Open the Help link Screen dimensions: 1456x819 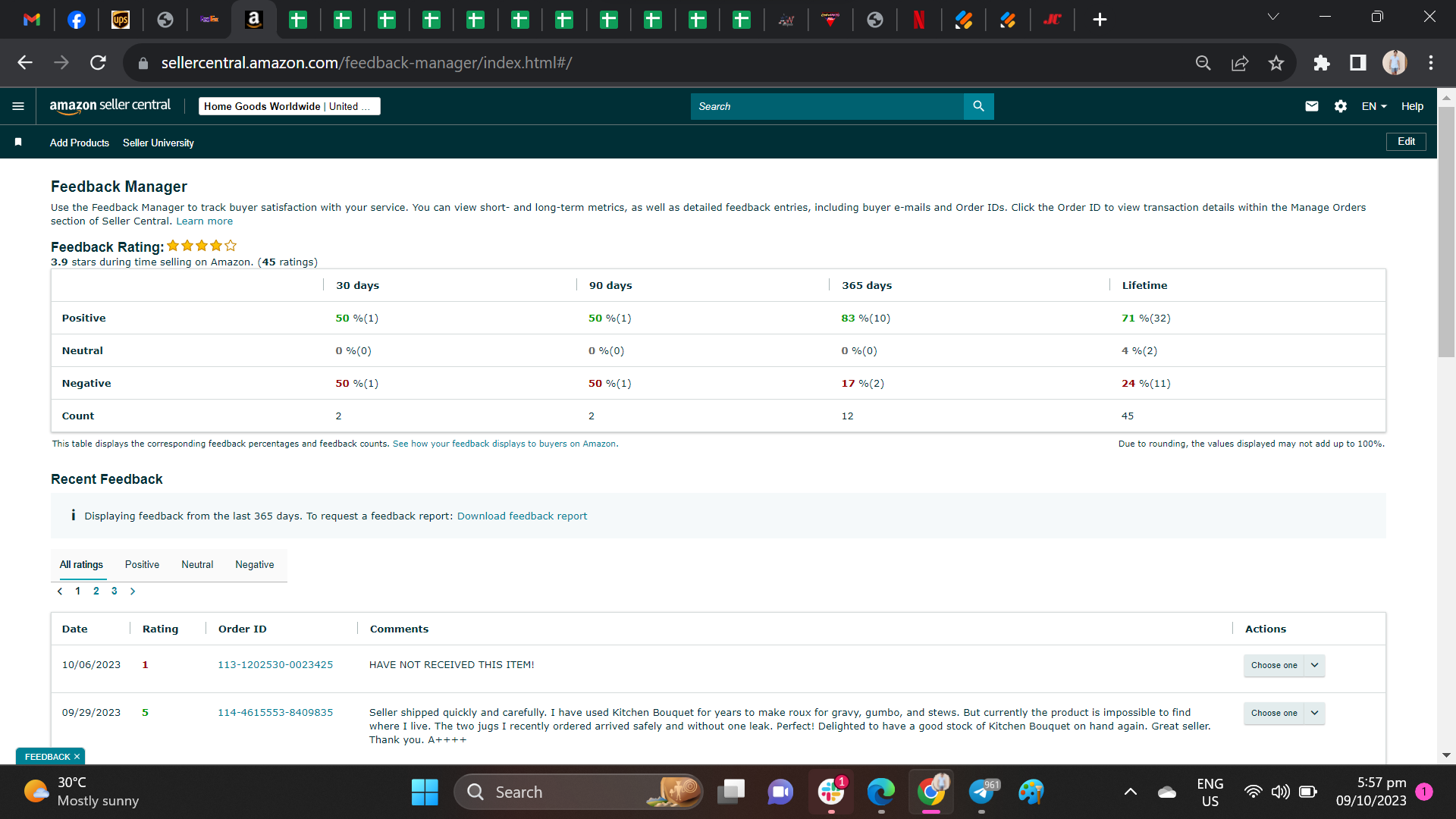[x=1412, y=106]
